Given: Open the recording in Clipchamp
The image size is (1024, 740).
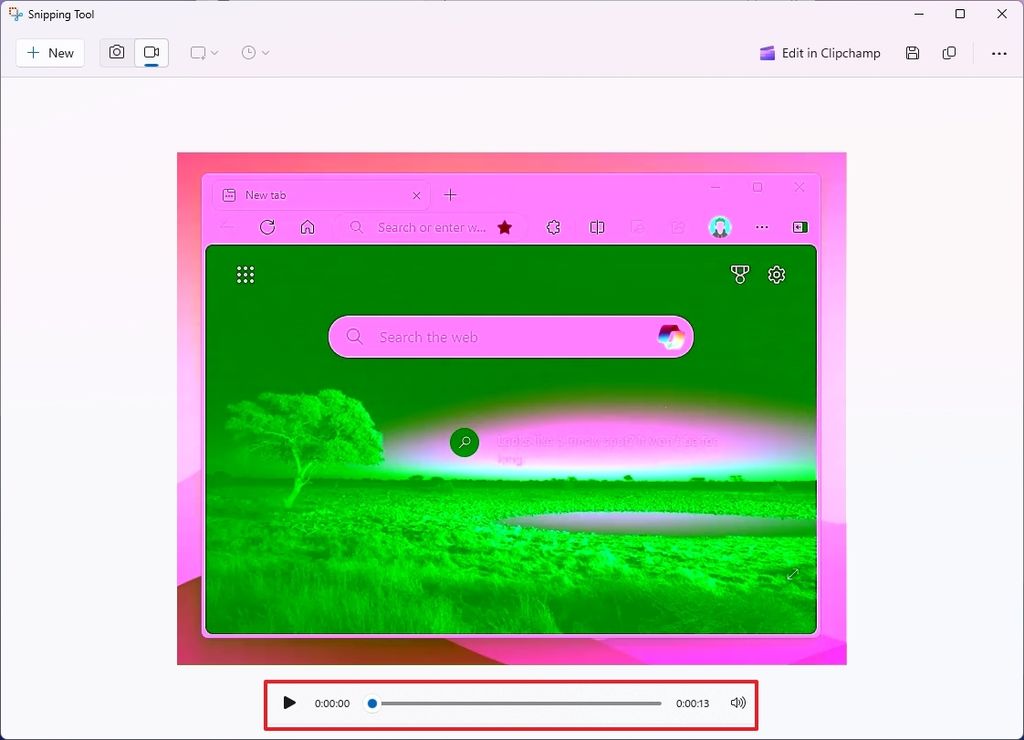Looking at the screenshot, I should (820, 53).
